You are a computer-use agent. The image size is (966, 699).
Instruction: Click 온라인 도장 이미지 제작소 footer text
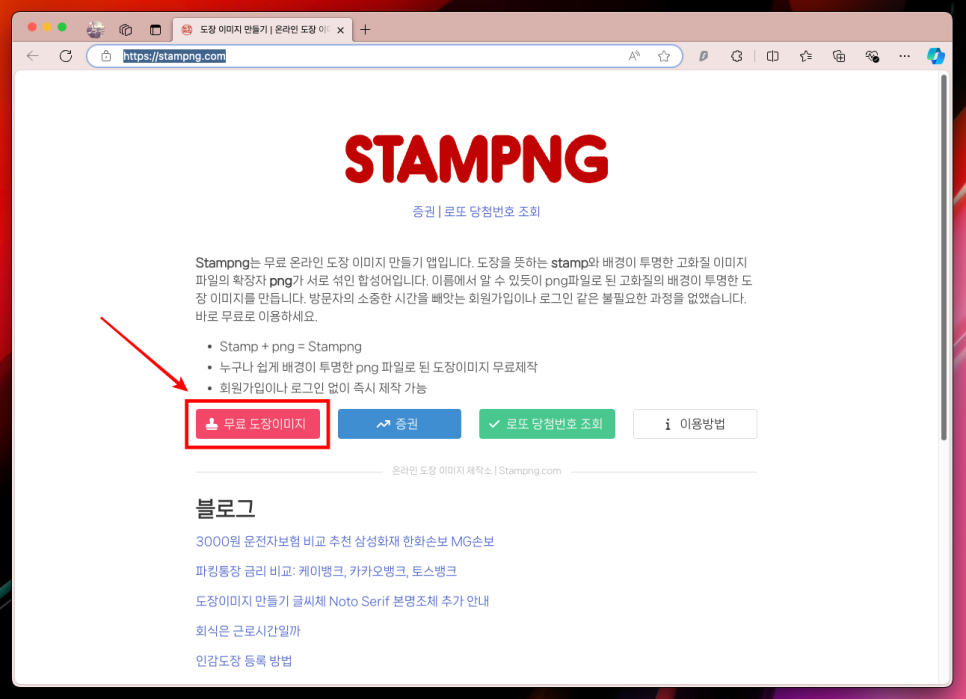(x=476, y=471)
